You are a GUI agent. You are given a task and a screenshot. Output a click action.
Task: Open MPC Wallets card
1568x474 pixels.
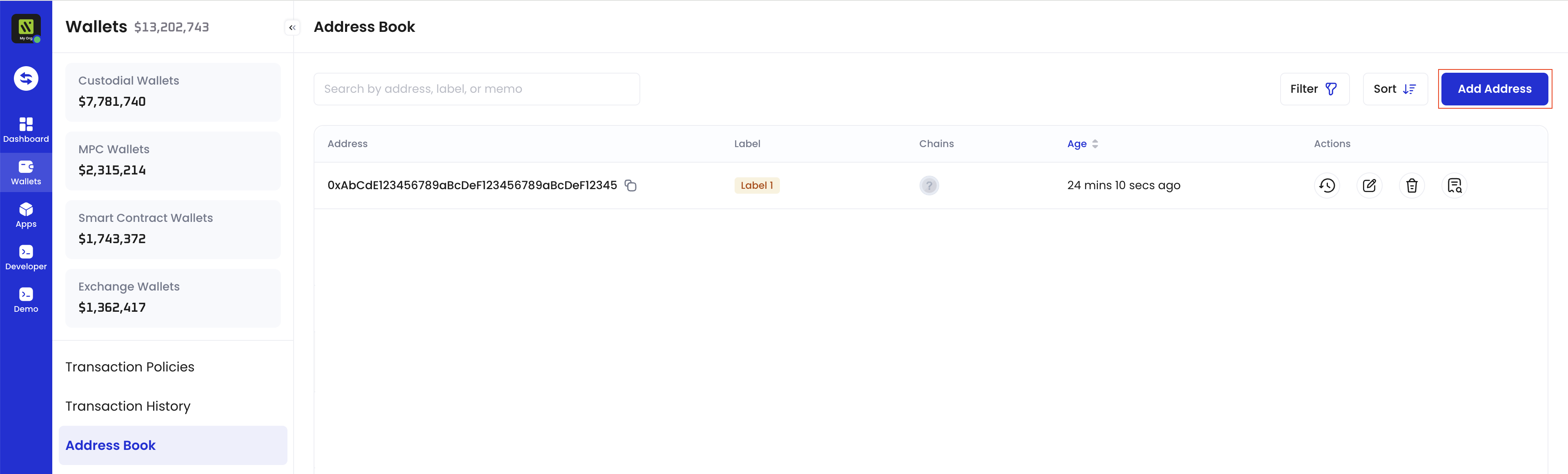173,161
